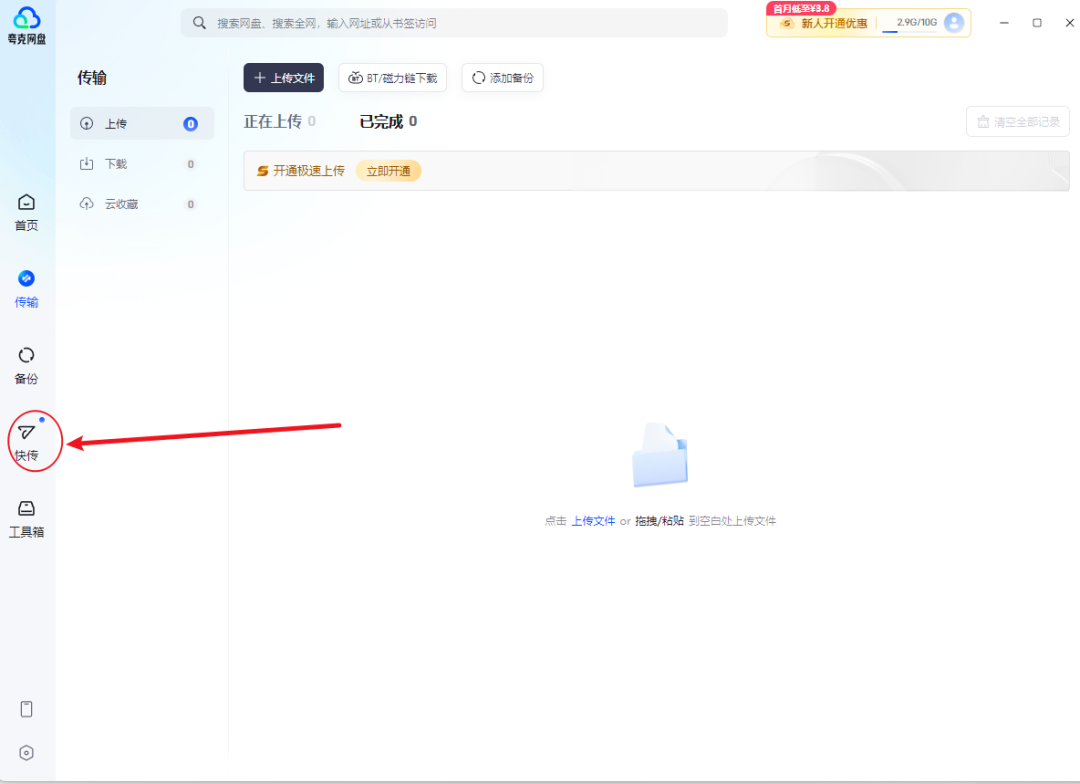This screenshot has height=784, width=1080.
Task: Open the 首页 home icon in sidebar
Action: (27, 211)
